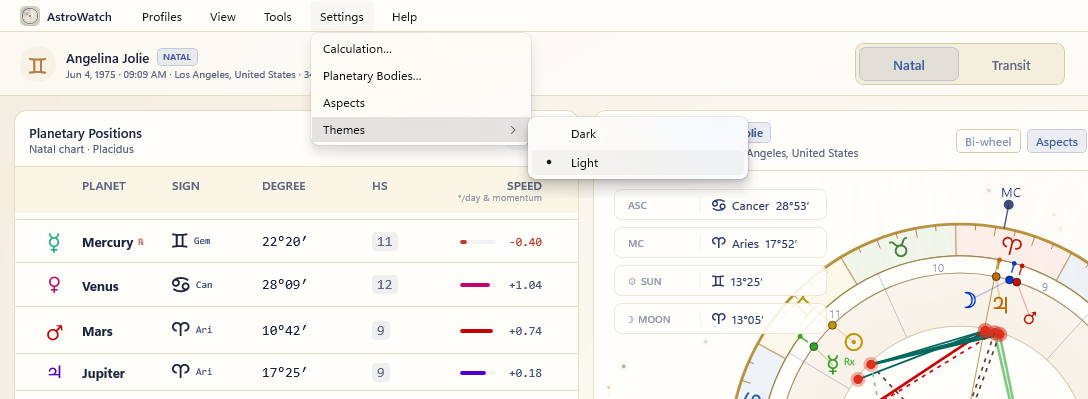Click speed value -0.40
Screen dimensions: 1088x399
click(x=525, y=242)
